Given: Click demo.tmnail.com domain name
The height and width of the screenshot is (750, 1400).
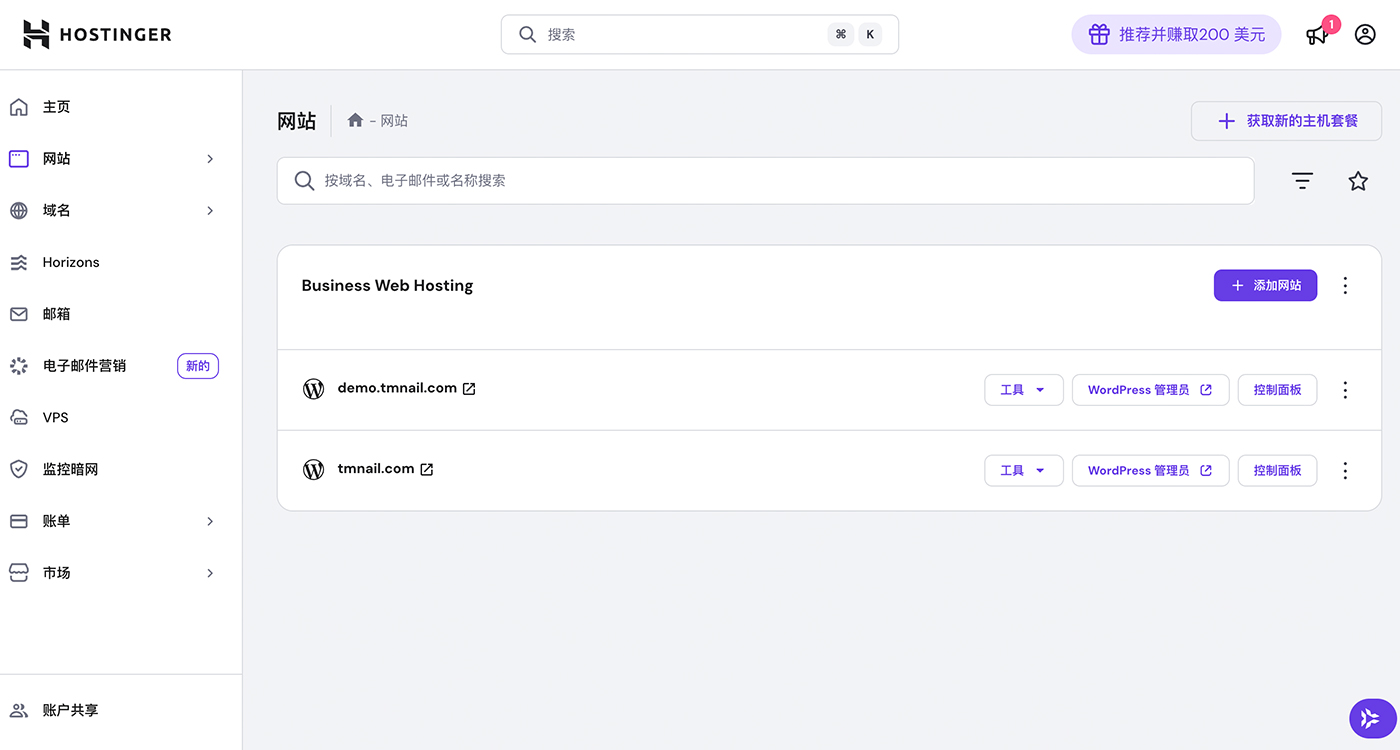Looking at the screenshot, I should pos(397,388).
